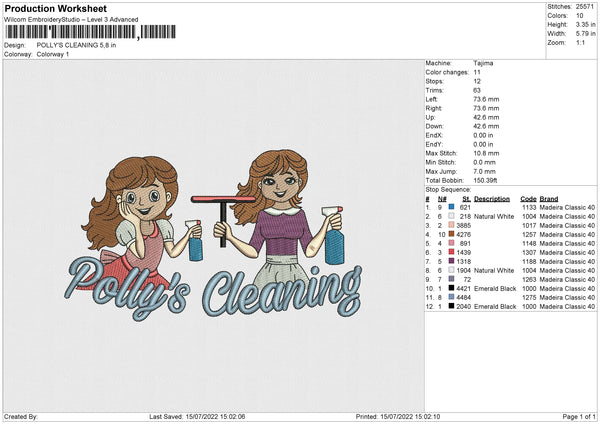Select the Up value '42.6 mm'
The height and width of the screenshot is (424, 600).
click(486, 117)
